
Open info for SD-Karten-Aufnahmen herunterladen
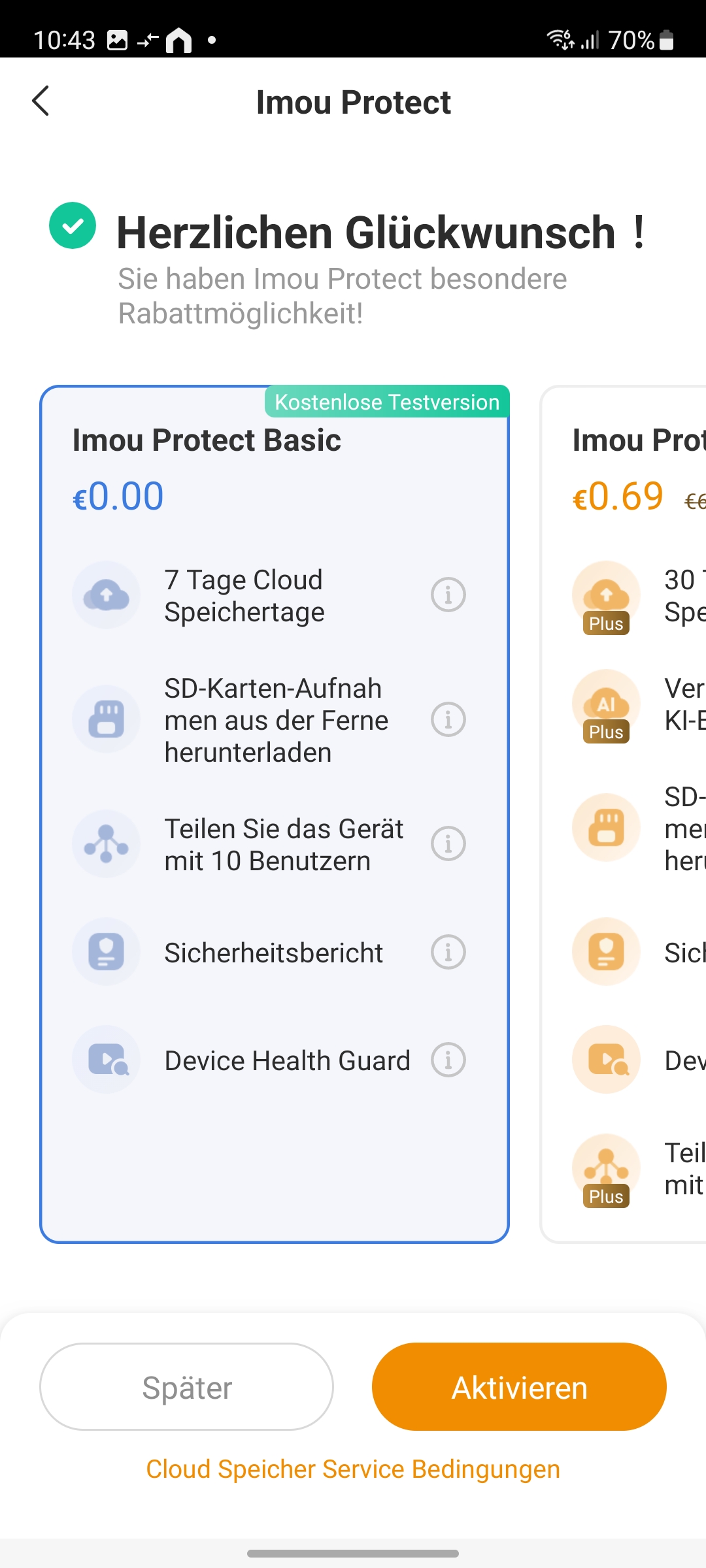(x=448, y=719)
